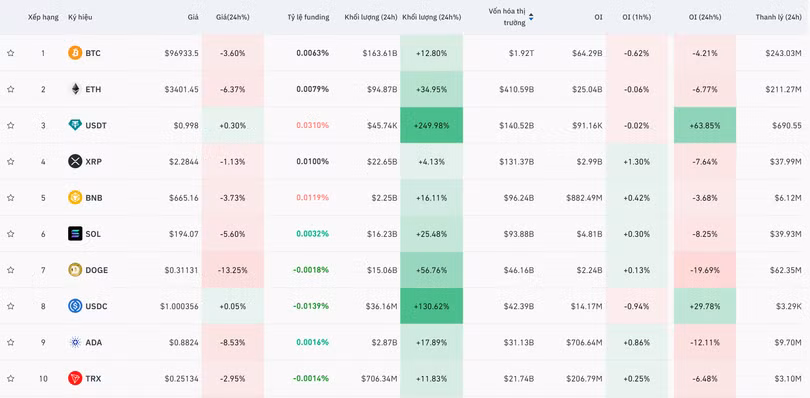810x398 pixels.
Task: Click the BNB coin icon
Action: pyautogui.click(x=75, y=197)
